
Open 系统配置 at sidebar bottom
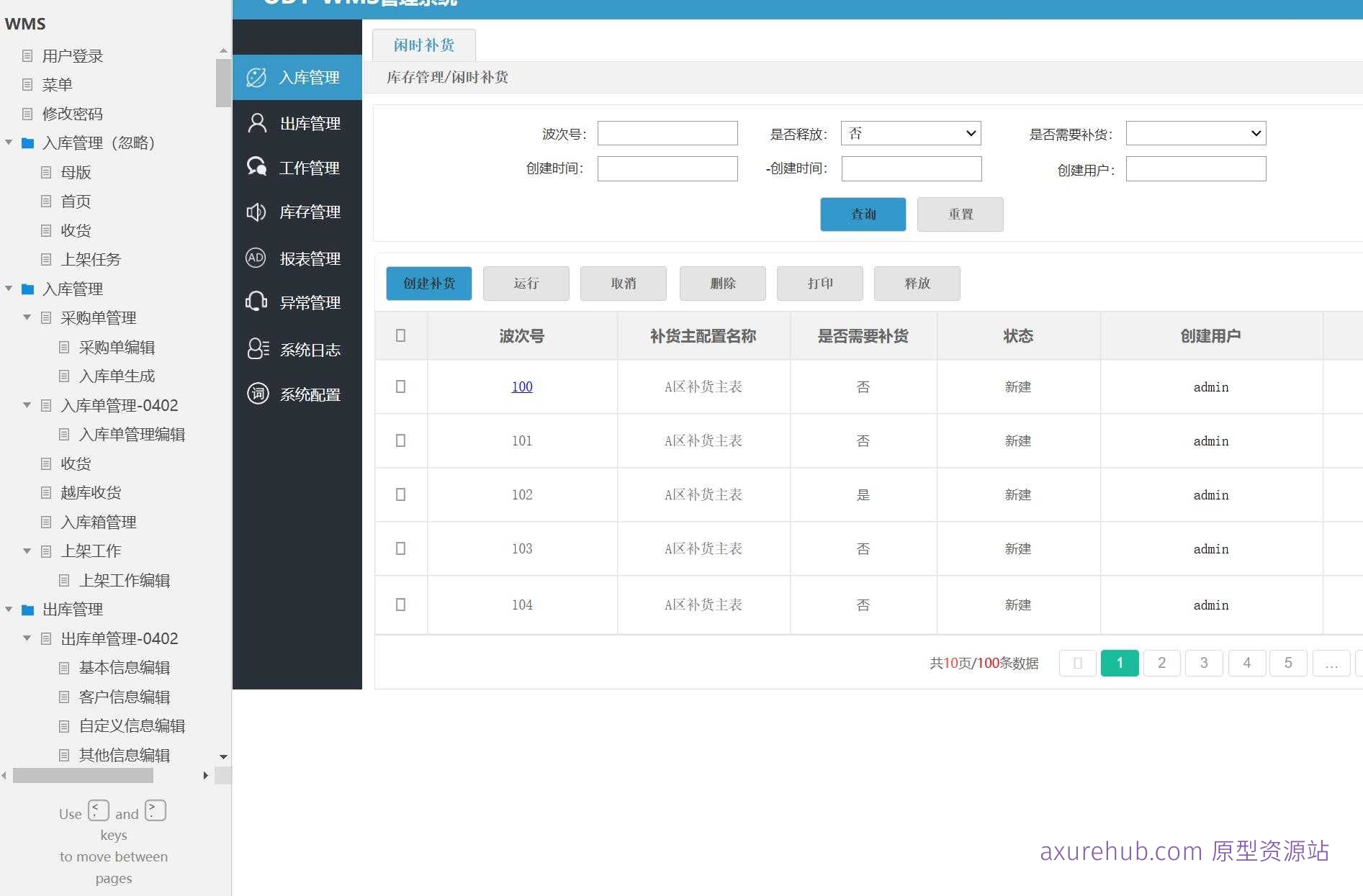click(x=297, y=394)
